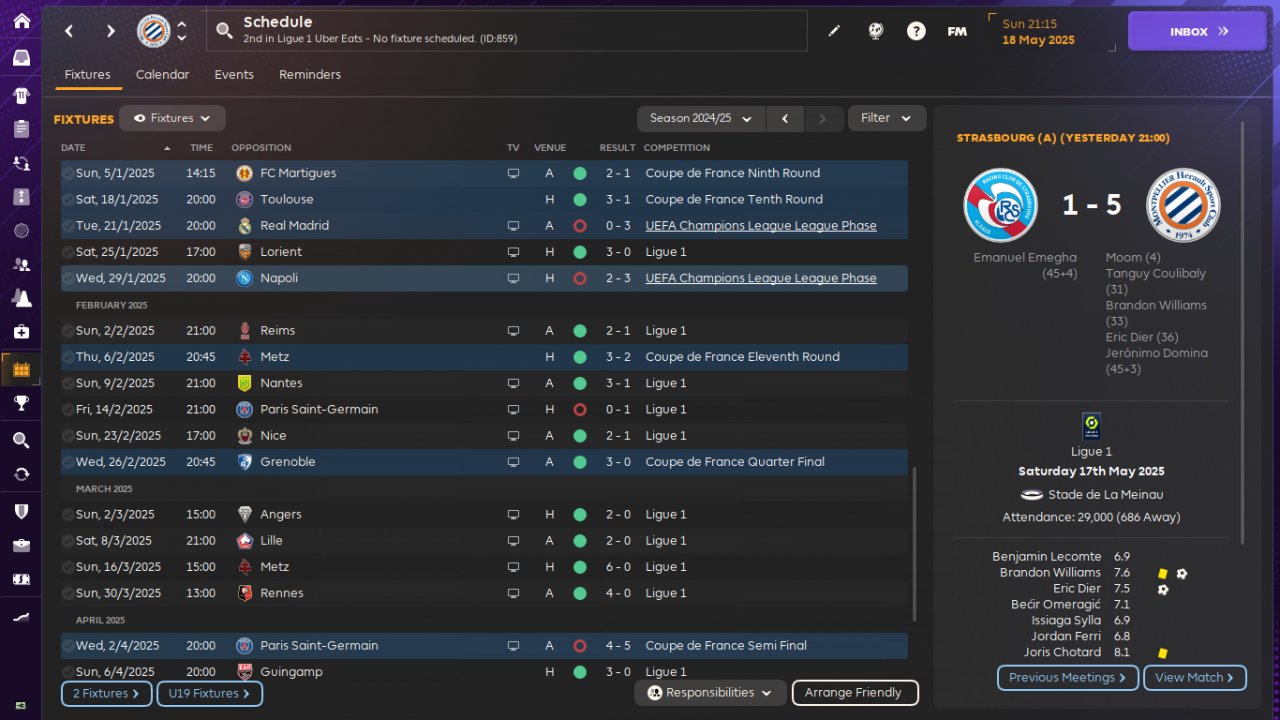Screen dimensions: 1280x720
Task: Click the globe icon in the top bar
Action: [876, 31]
